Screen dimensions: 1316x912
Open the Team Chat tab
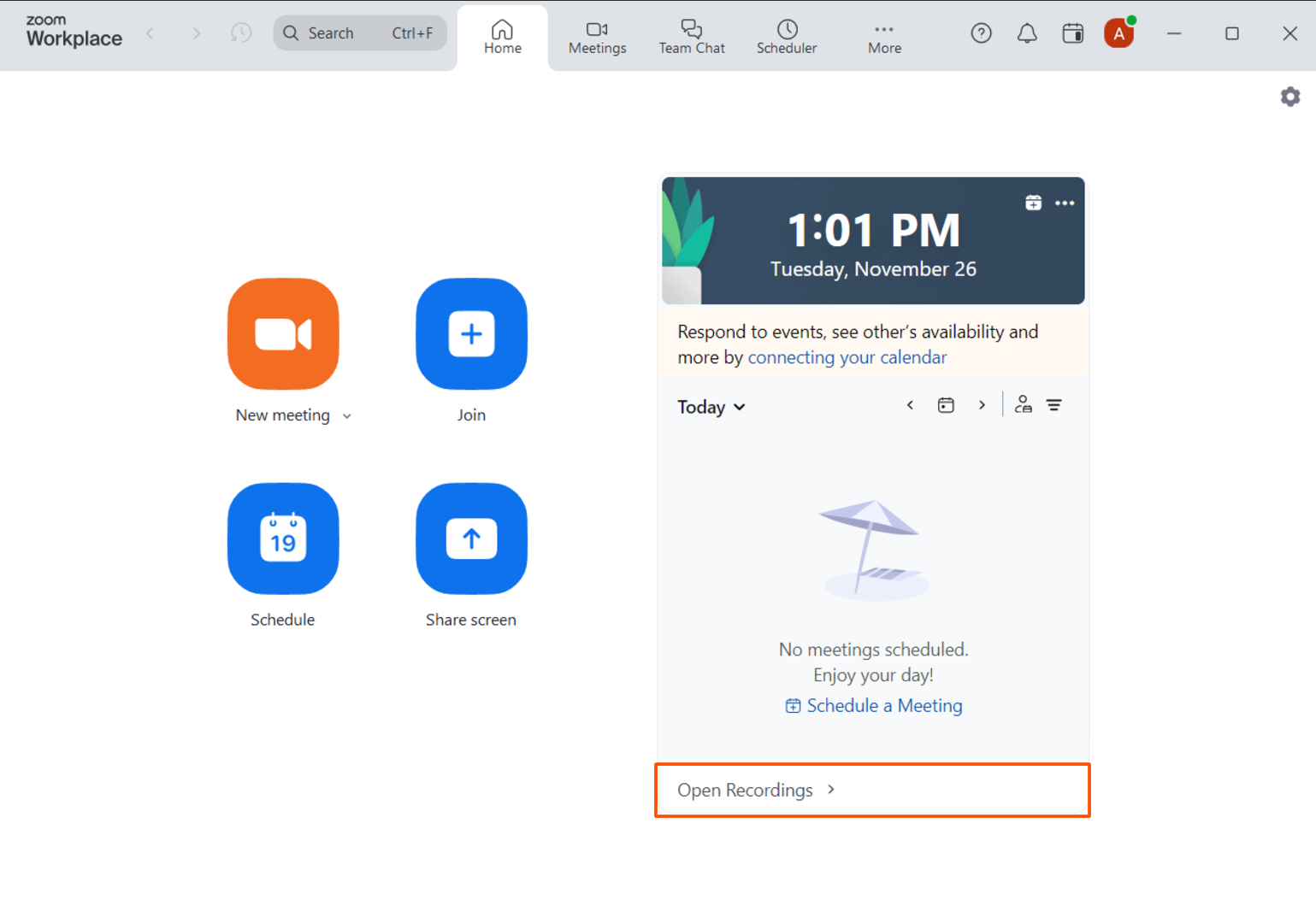click(x=692, y=38)
